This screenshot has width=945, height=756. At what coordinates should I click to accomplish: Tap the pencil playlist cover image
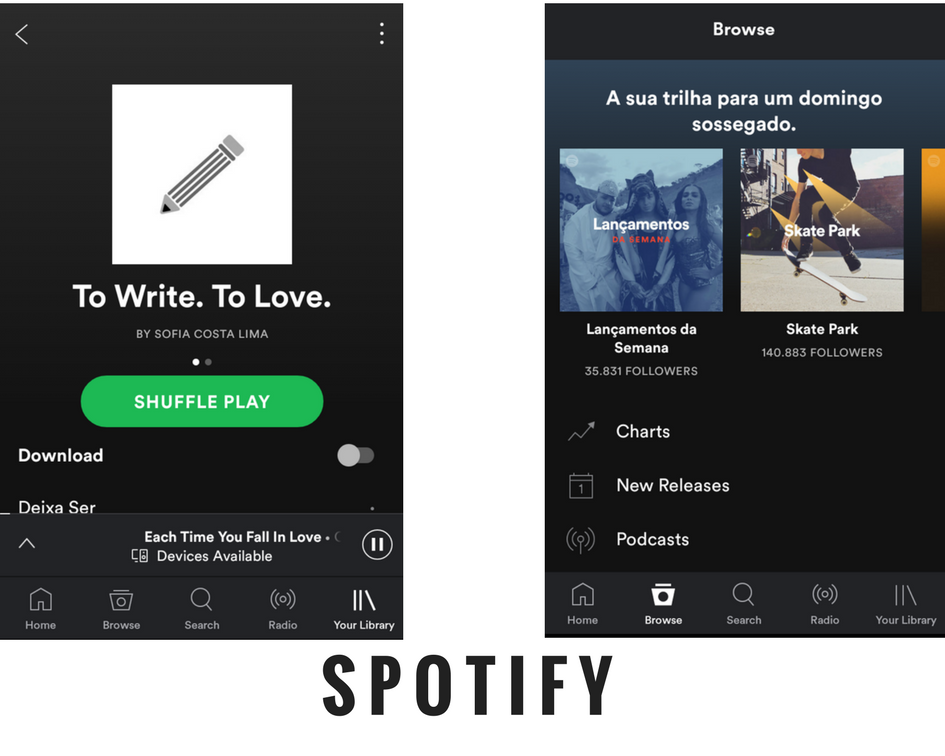tap(202, 174)
